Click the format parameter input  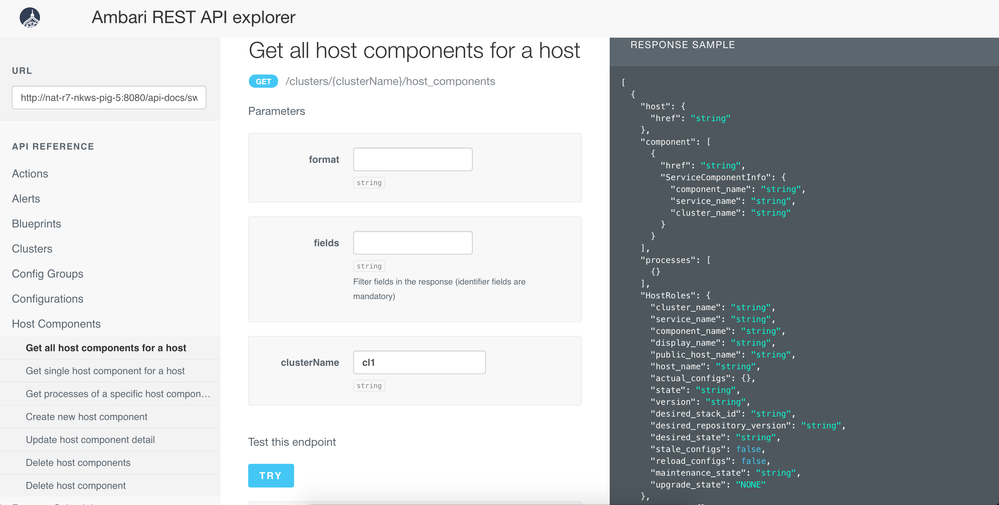click(413, 159)
